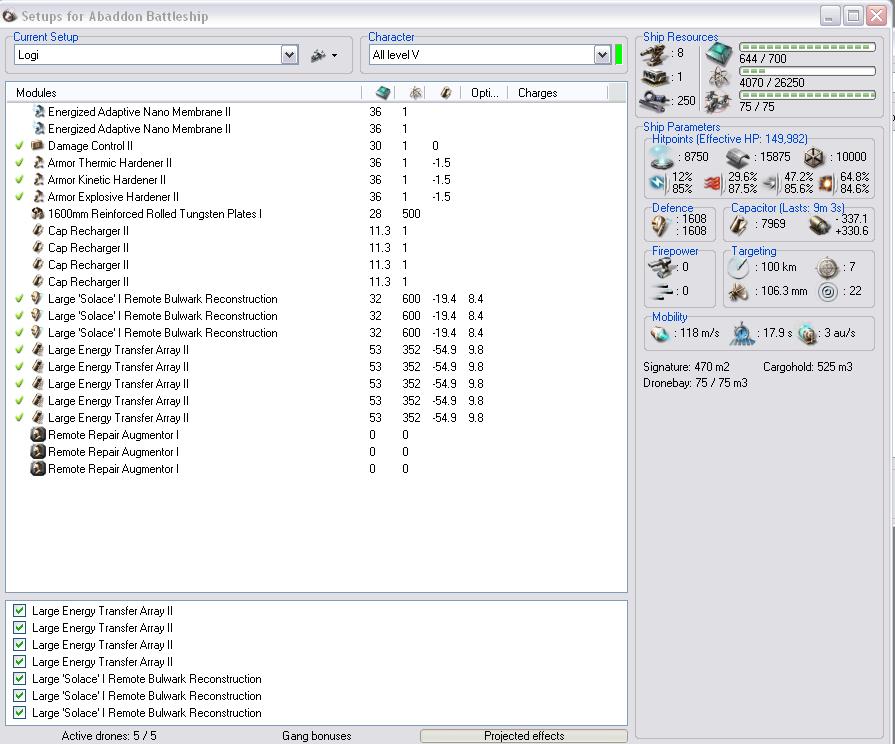Click the green status indicator beside Character
Image resolution: width=895 pixels, height=744 pixels.
tap(618, 55)
